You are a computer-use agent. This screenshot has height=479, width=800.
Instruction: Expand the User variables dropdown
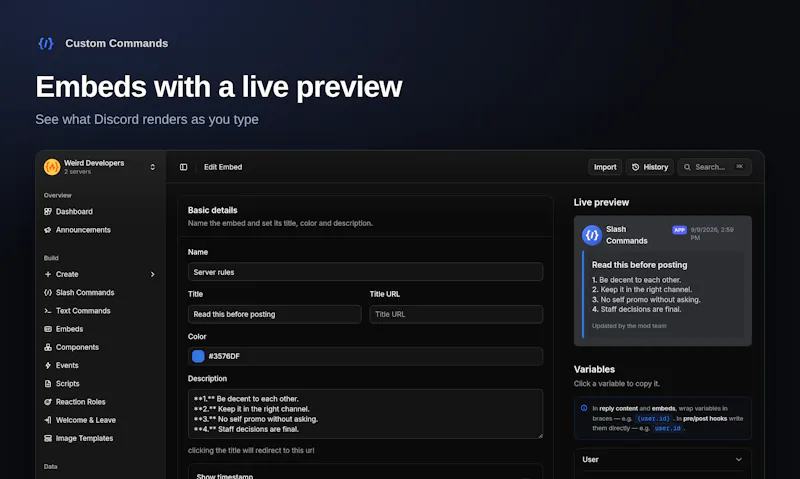point(662,460)
